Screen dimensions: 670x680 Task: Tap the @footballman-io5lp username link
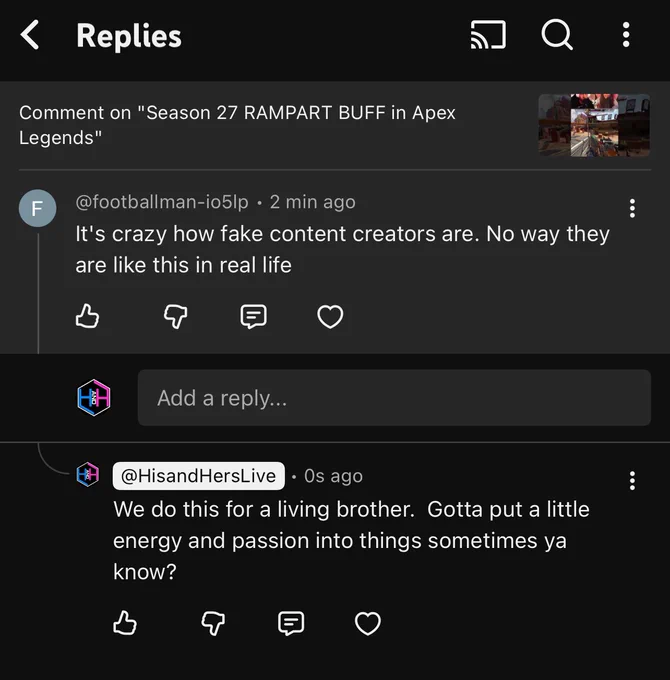coord(161,202)
